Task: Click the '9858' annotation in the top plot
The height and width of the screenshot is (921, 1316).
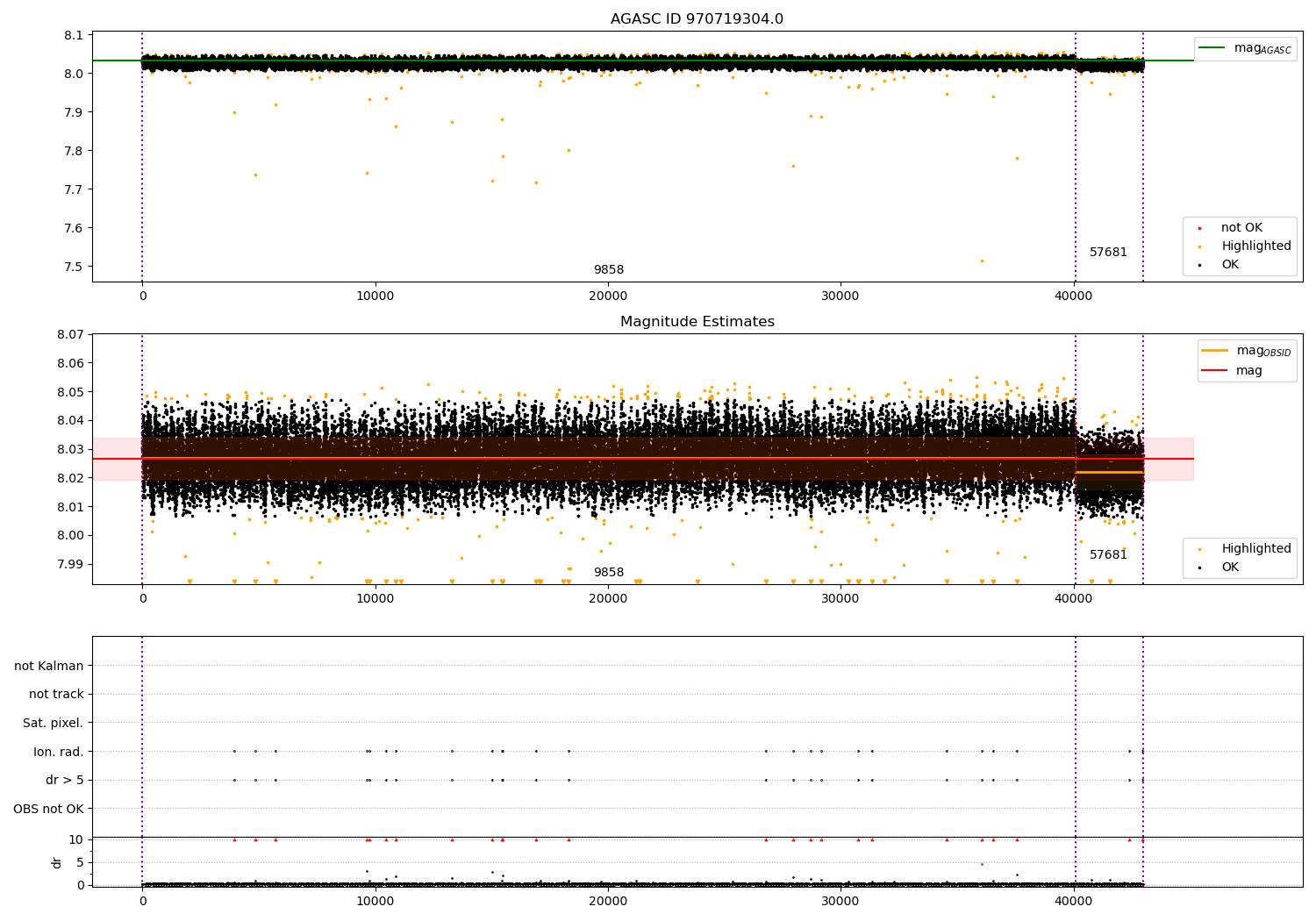Action: (609, 270)
